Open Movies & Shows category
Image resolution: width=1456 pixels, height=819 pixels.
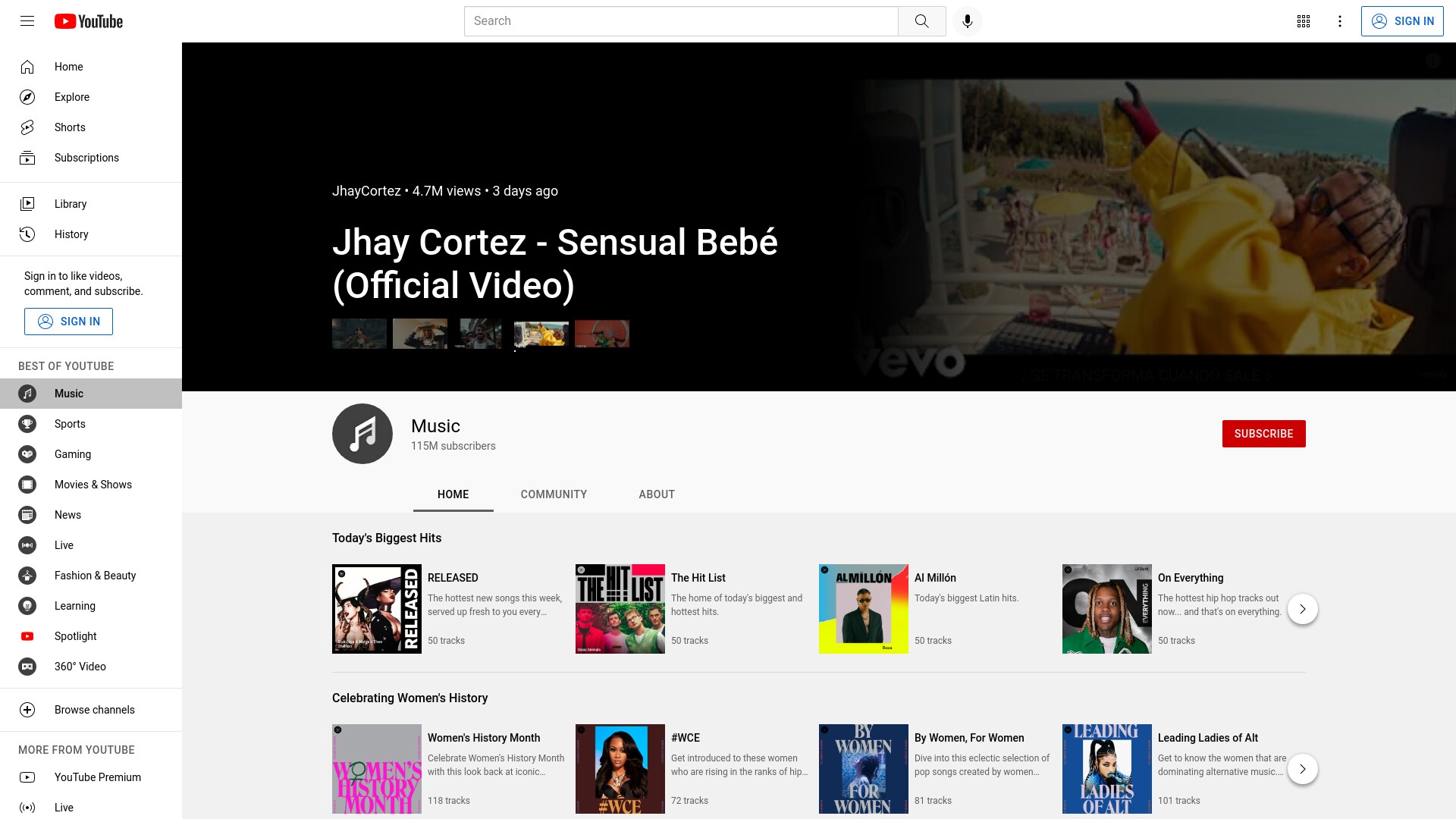click(x=91, y=485)
